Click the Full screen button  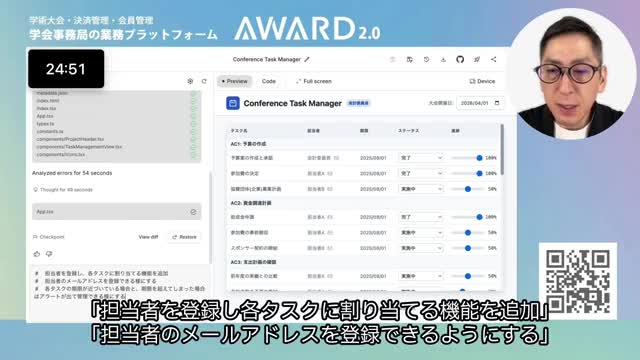(313, 81)
